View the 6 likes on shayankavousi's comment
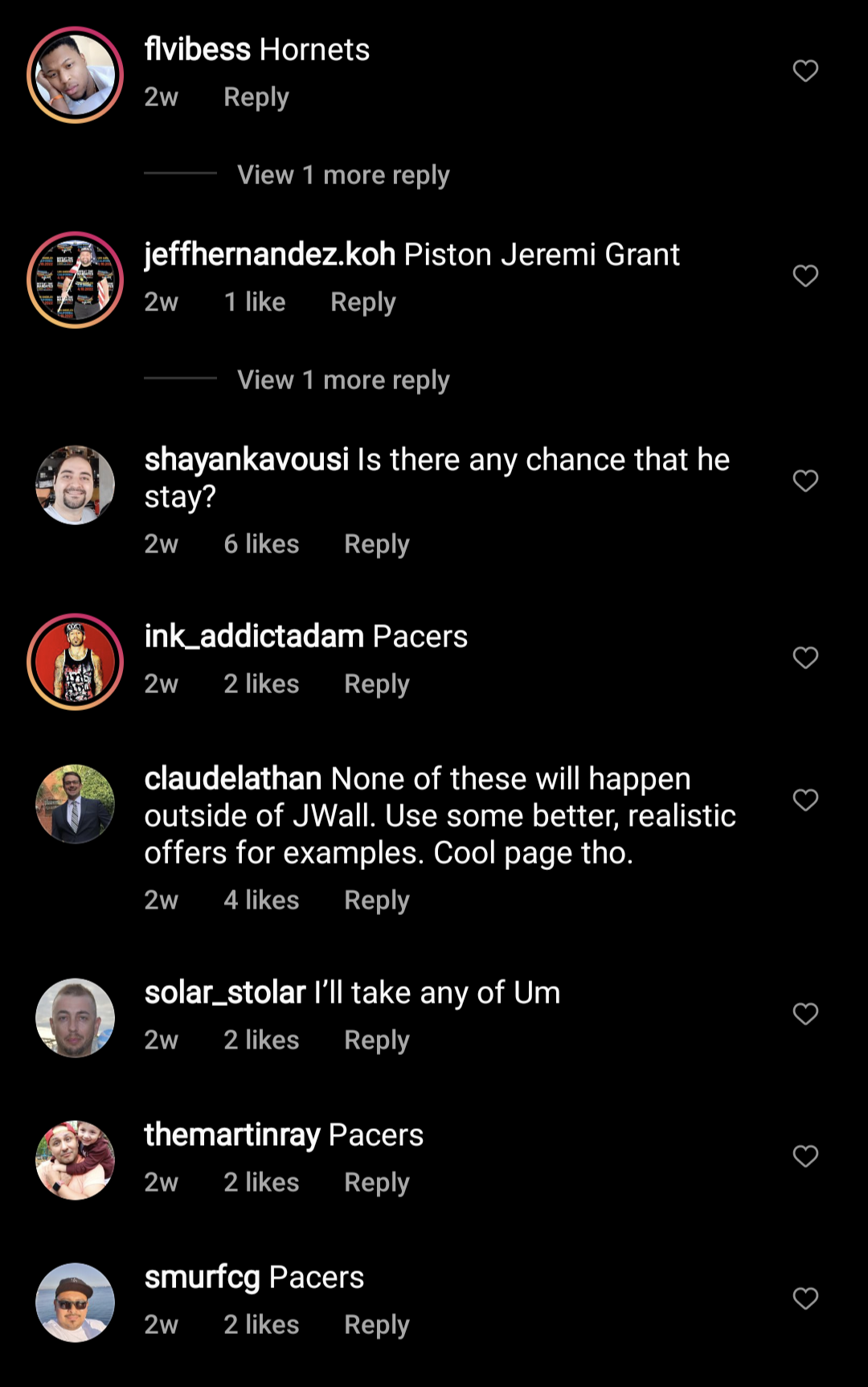The width and height of the screenshot is (868, 1387). coord(261,544)
